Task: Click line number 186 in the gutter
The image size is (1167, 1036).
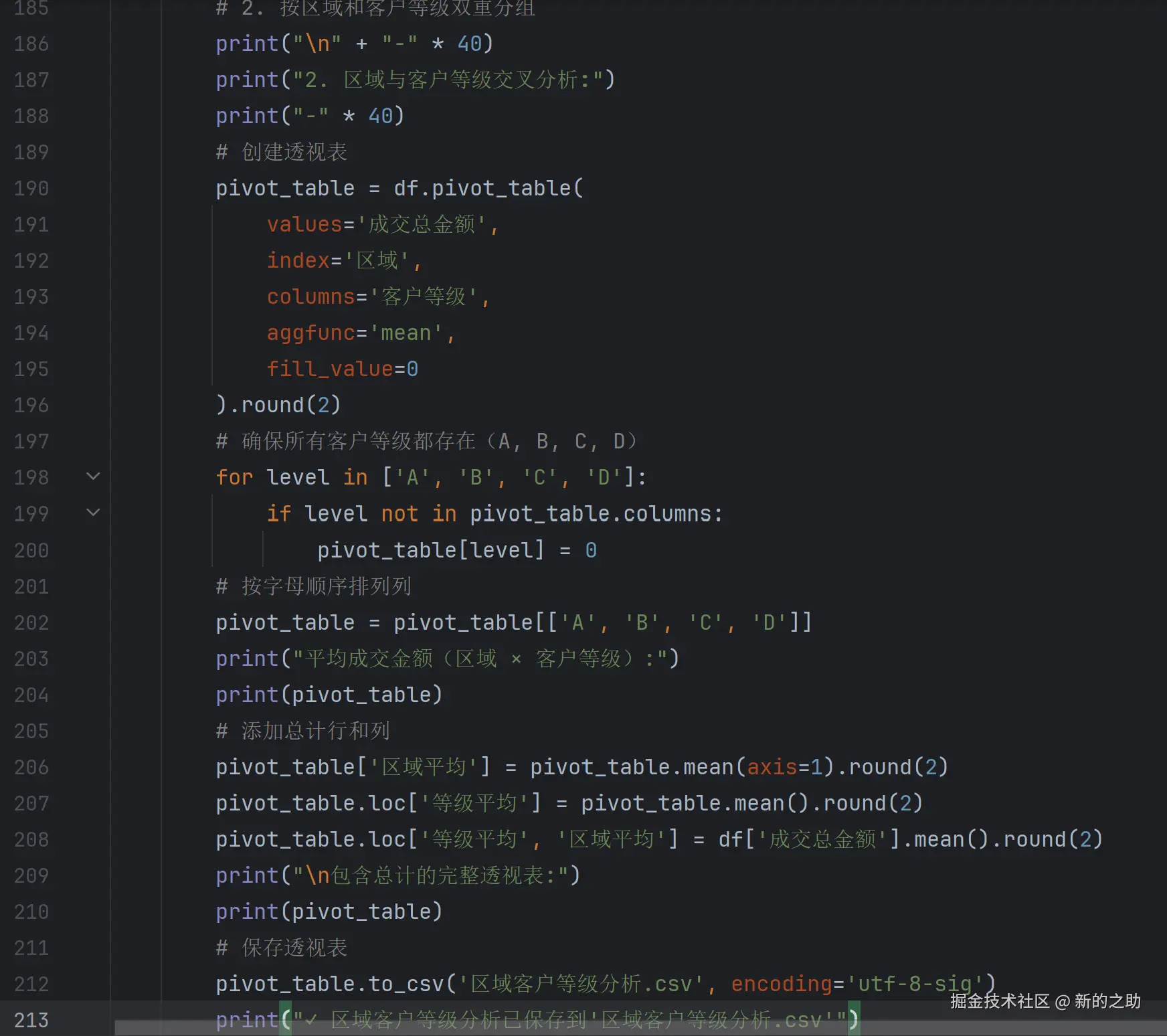Action: [31, 44]
